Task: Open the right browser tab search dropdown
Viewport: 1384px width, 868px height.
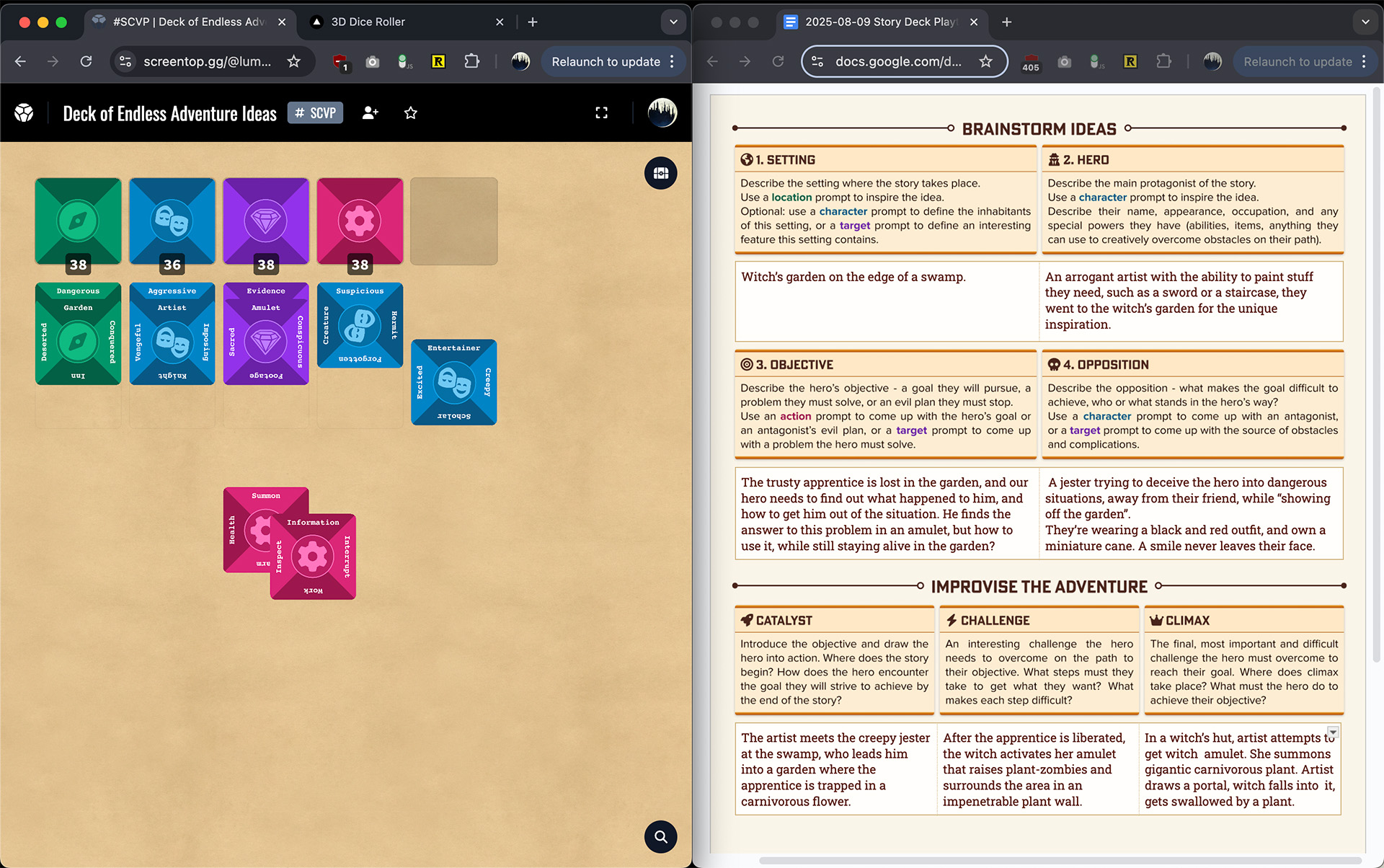Action: (1365, 22)
